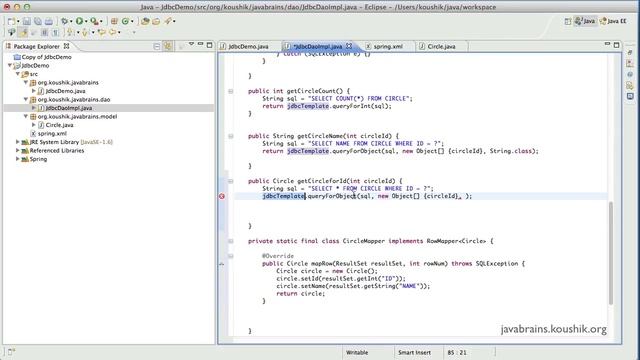
Task: Click the Run External Tools icon
Action: coord(94,21)
